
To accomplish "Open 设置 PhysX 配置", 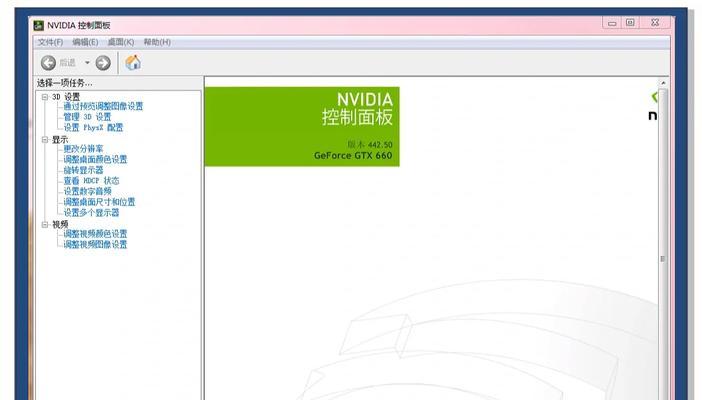I will pos(93,128).
